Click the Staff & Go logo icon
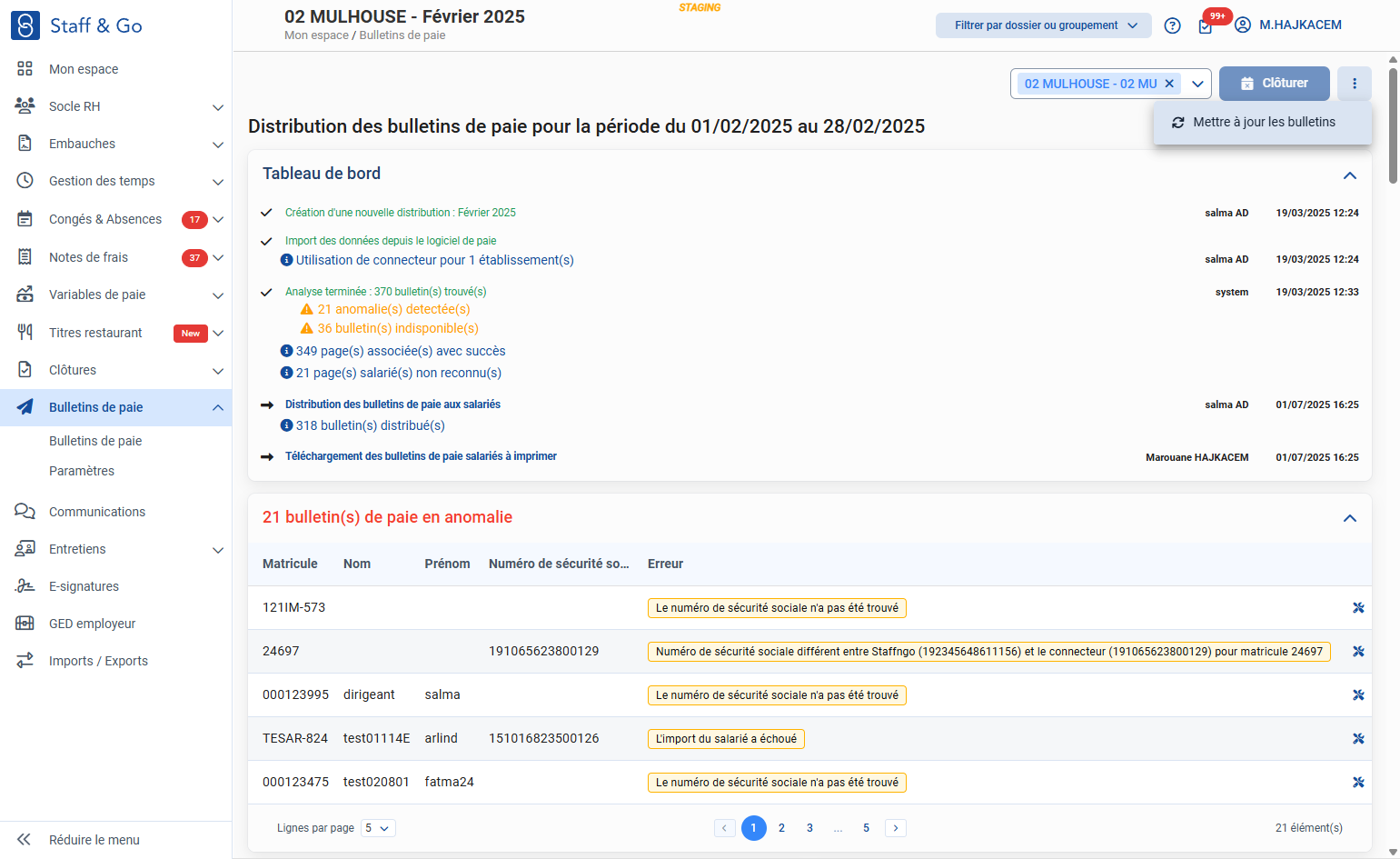The width and height of the screenshot is (1400, 859). 25,25
